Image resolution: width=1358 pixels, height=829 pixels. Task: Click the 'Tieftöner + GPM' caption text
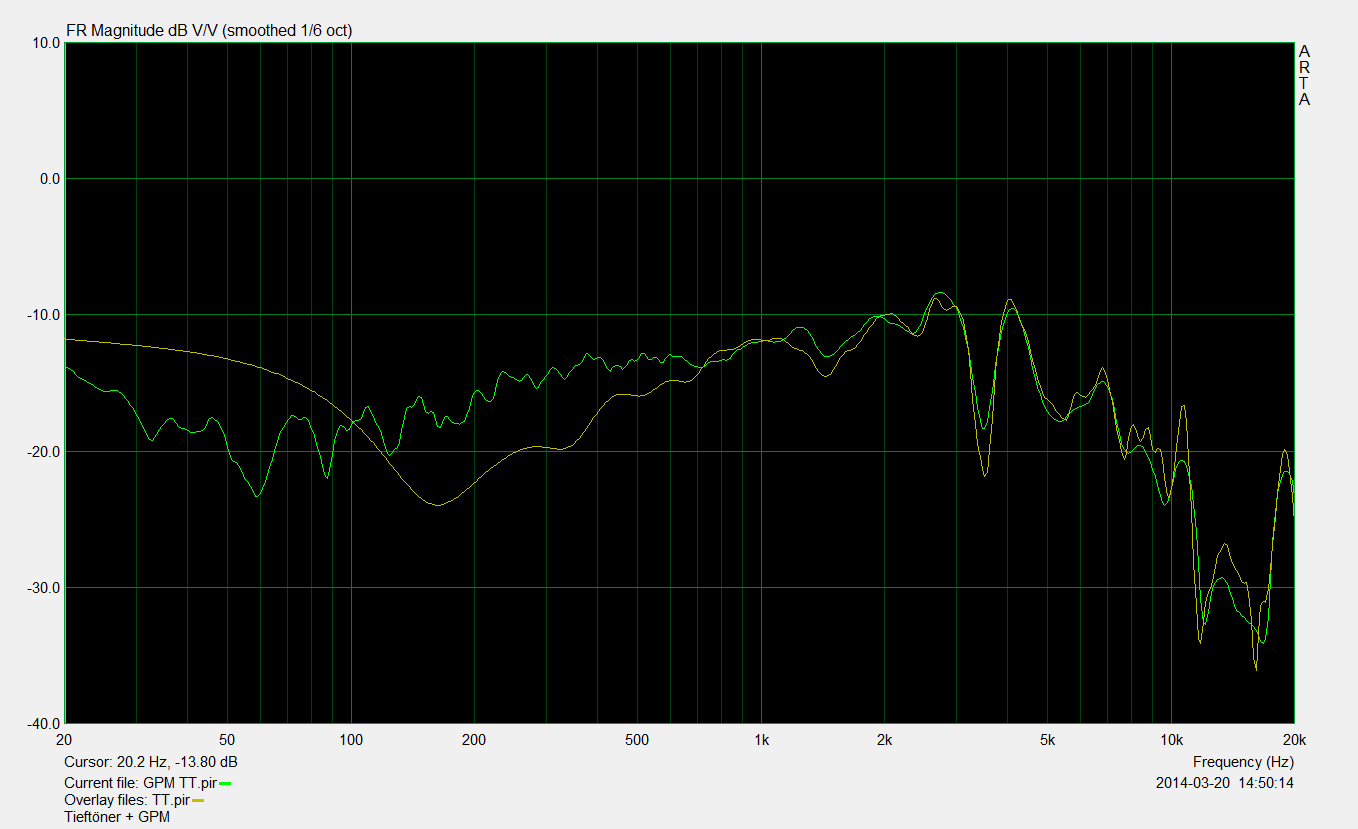116,817
